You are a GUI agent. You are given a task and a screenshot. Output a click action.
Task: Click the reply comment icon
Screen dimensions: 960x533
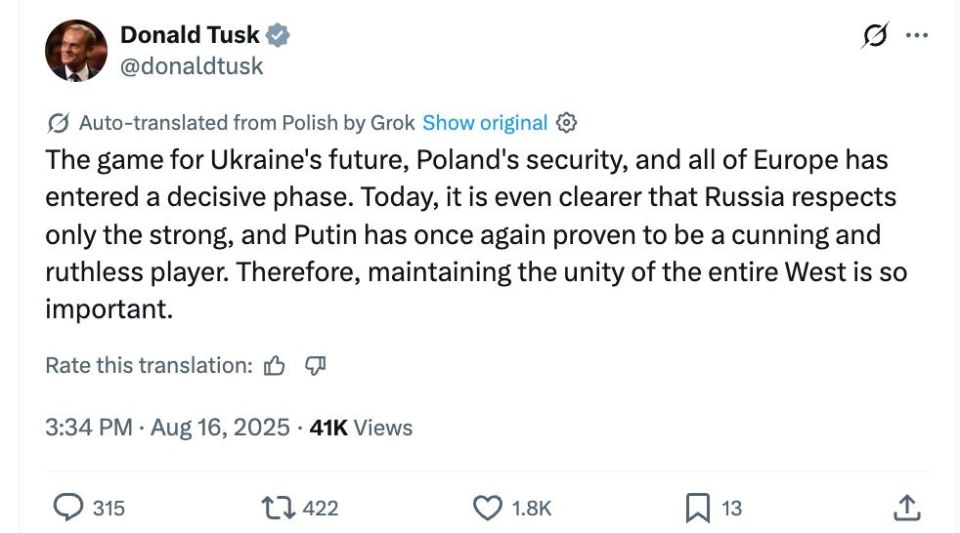(x=67, y=508)
